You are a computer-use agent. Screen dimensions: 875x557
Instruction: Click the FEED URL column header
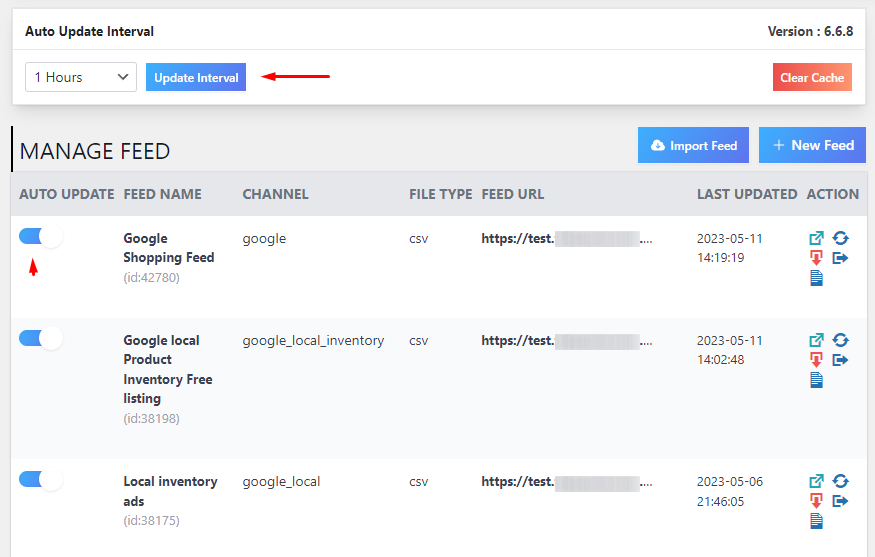[512, 194]
